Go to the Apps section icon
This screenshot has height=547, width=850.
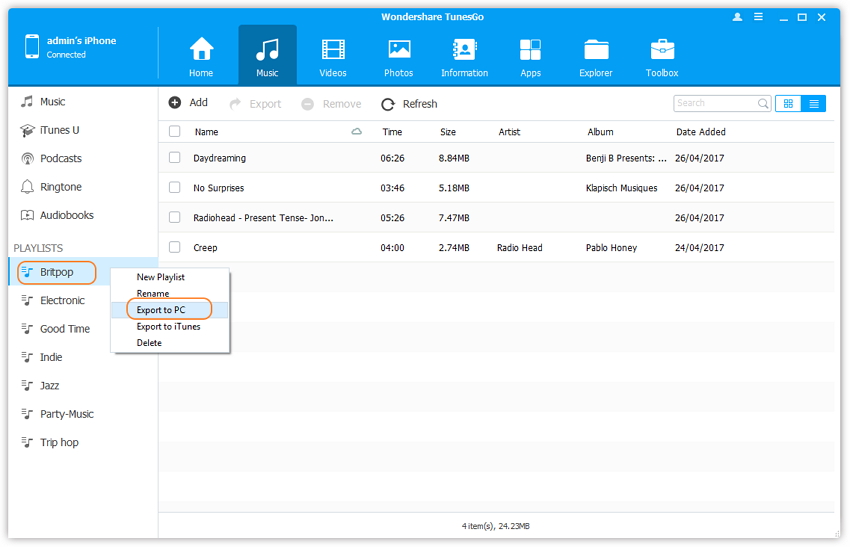[530, 50]
